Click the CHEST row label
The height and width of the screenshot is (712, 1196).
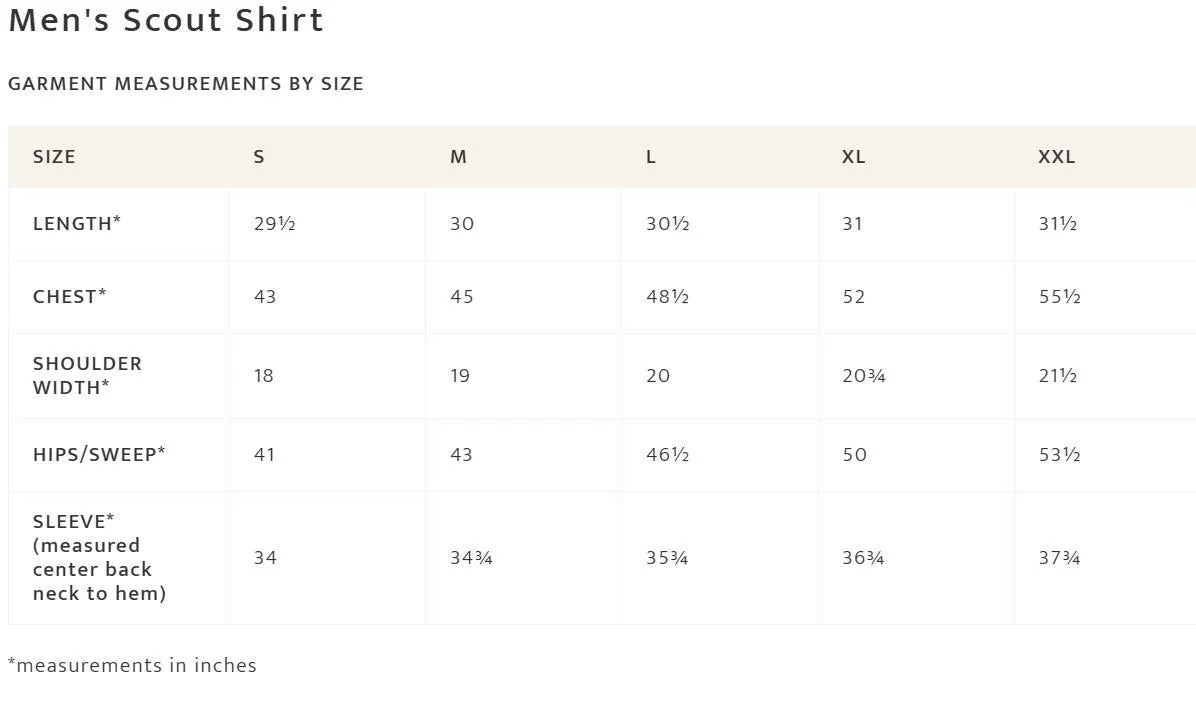[69, 296]
